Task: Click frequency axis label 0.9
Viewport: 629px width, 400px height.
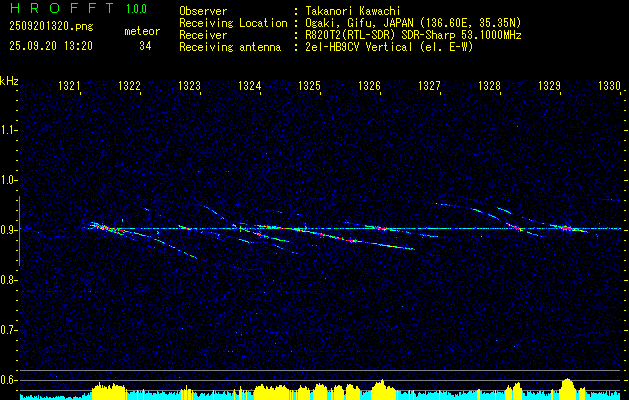Action: [8, 230]
